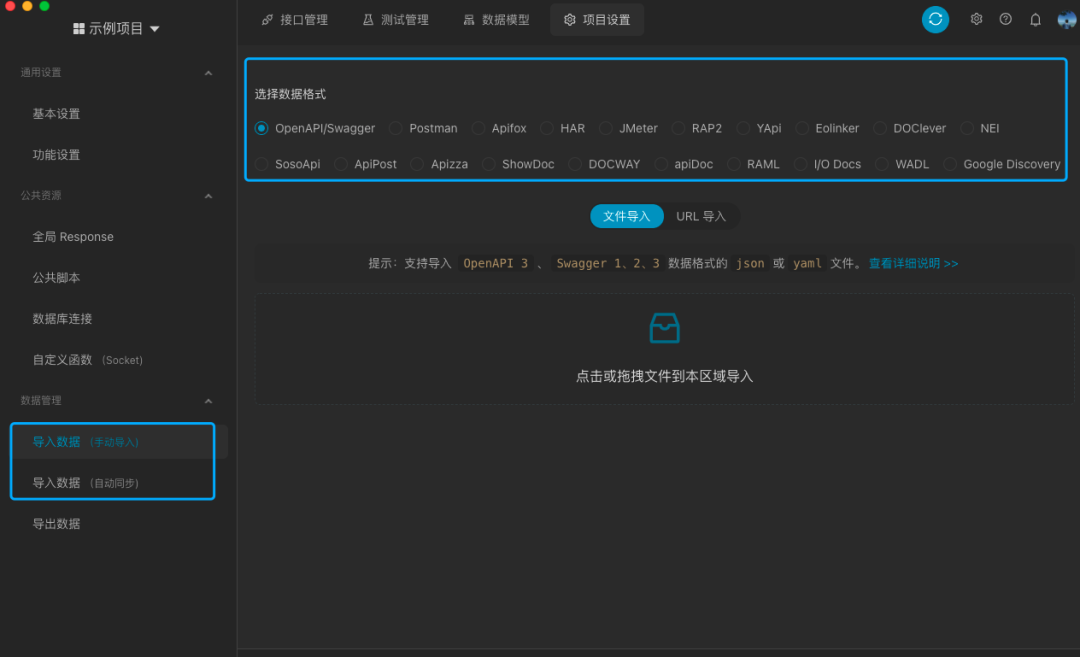This screenshot has height=657, width=1080.
Task: Collapse the 通用设置 section
Action: (208, 73)
